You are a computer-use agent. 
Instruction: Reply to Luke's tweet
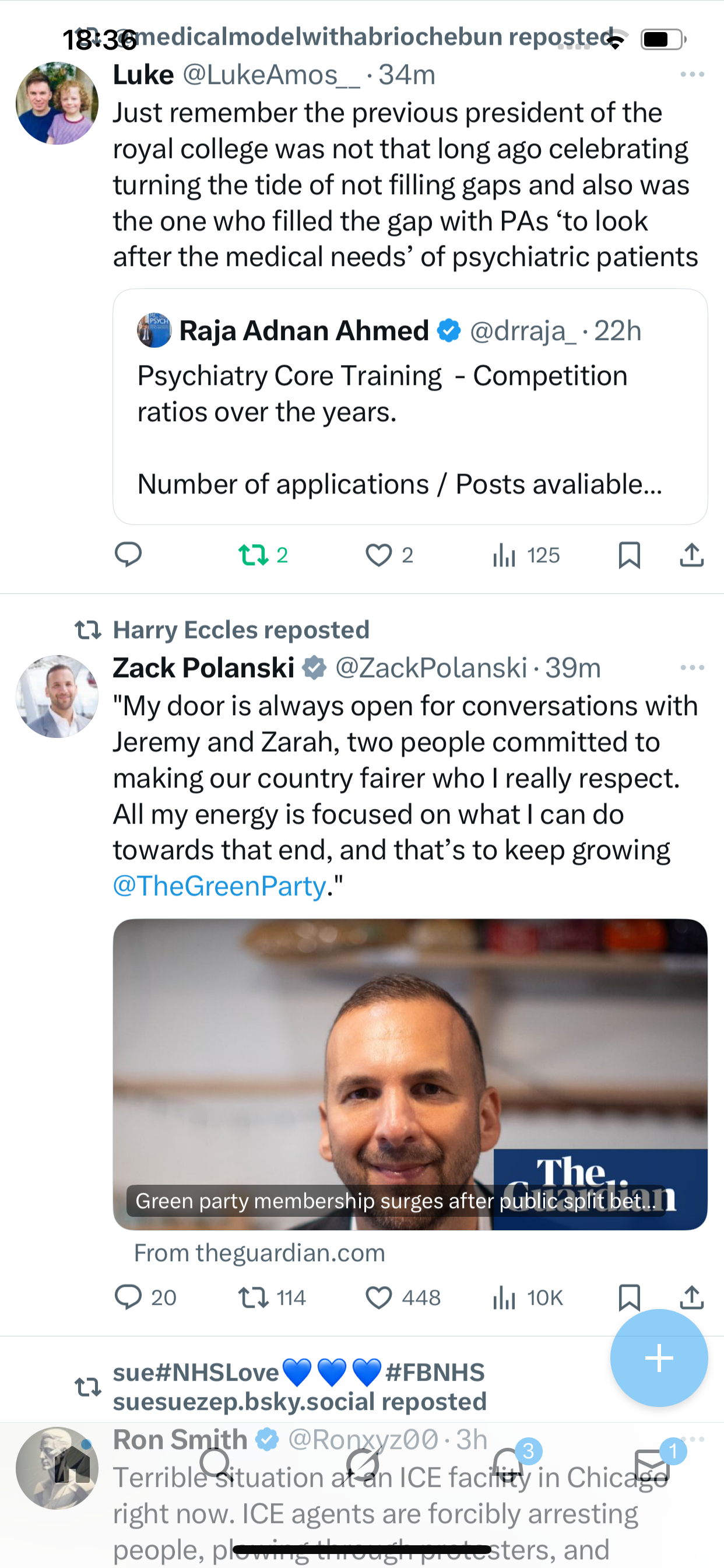(x=128, y=555)
